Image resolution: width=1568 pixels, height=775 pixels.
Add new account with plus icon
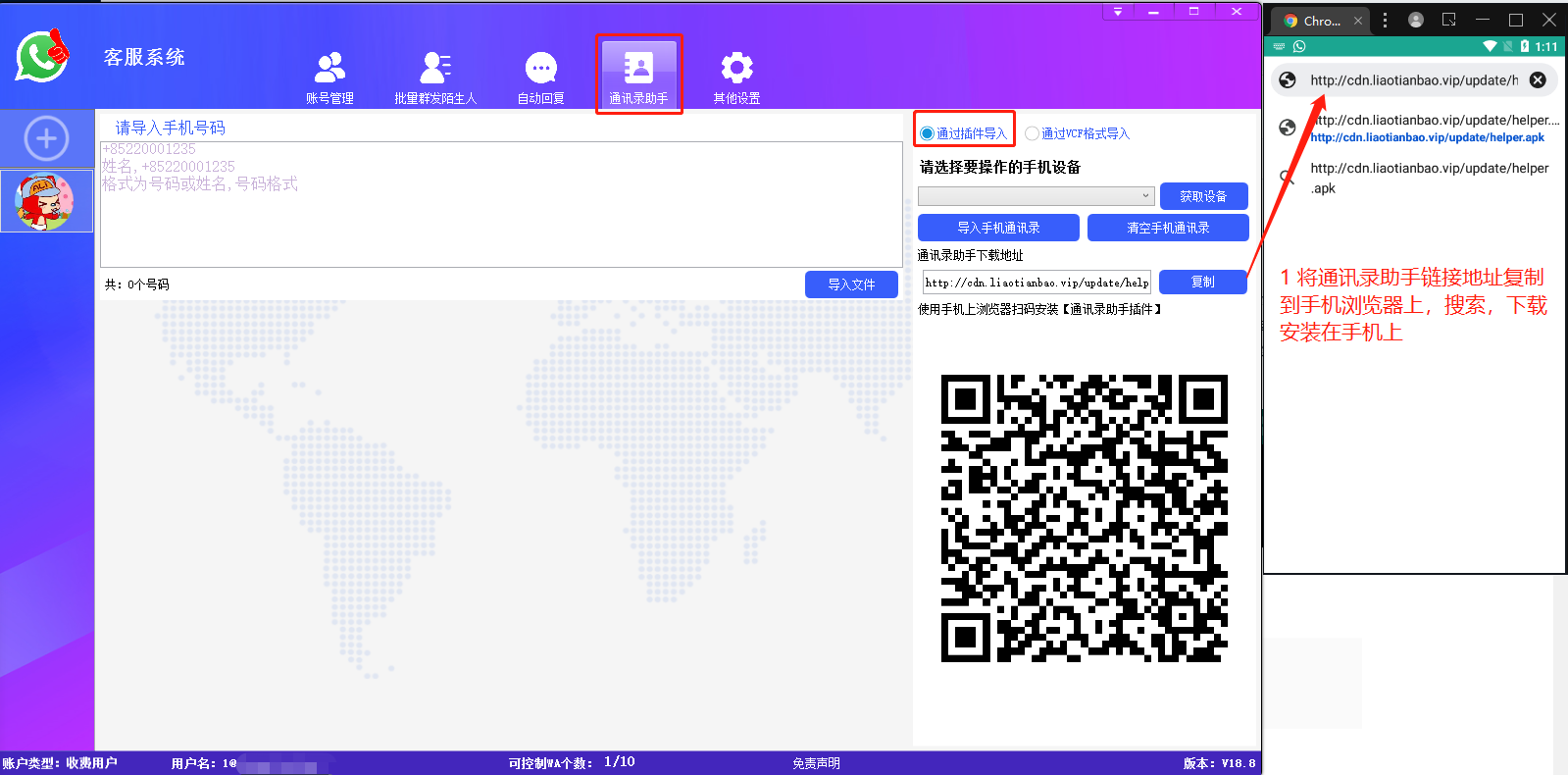pos(46,138)
